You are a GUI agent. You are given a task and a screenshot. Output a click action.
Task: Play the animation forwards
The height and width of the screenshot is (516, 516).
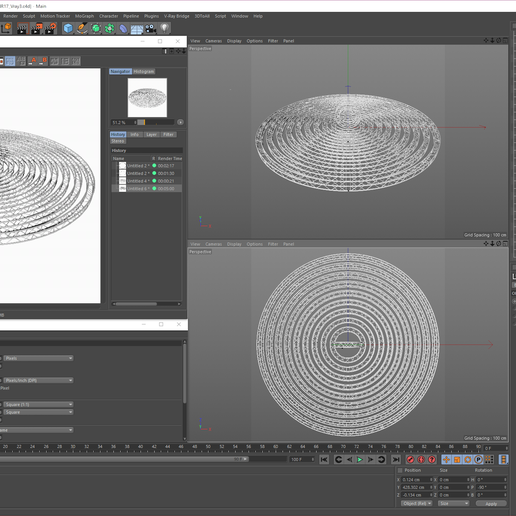360,460
